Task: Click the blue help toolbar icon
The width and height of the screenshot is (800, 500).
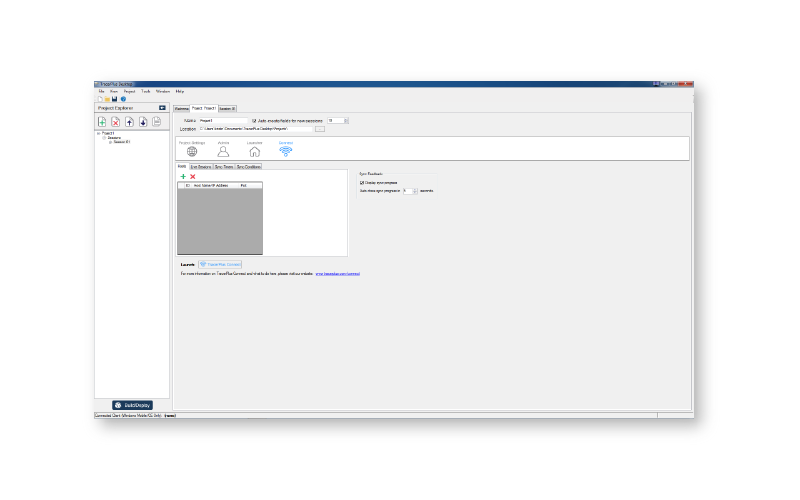Action: (123, 99)
